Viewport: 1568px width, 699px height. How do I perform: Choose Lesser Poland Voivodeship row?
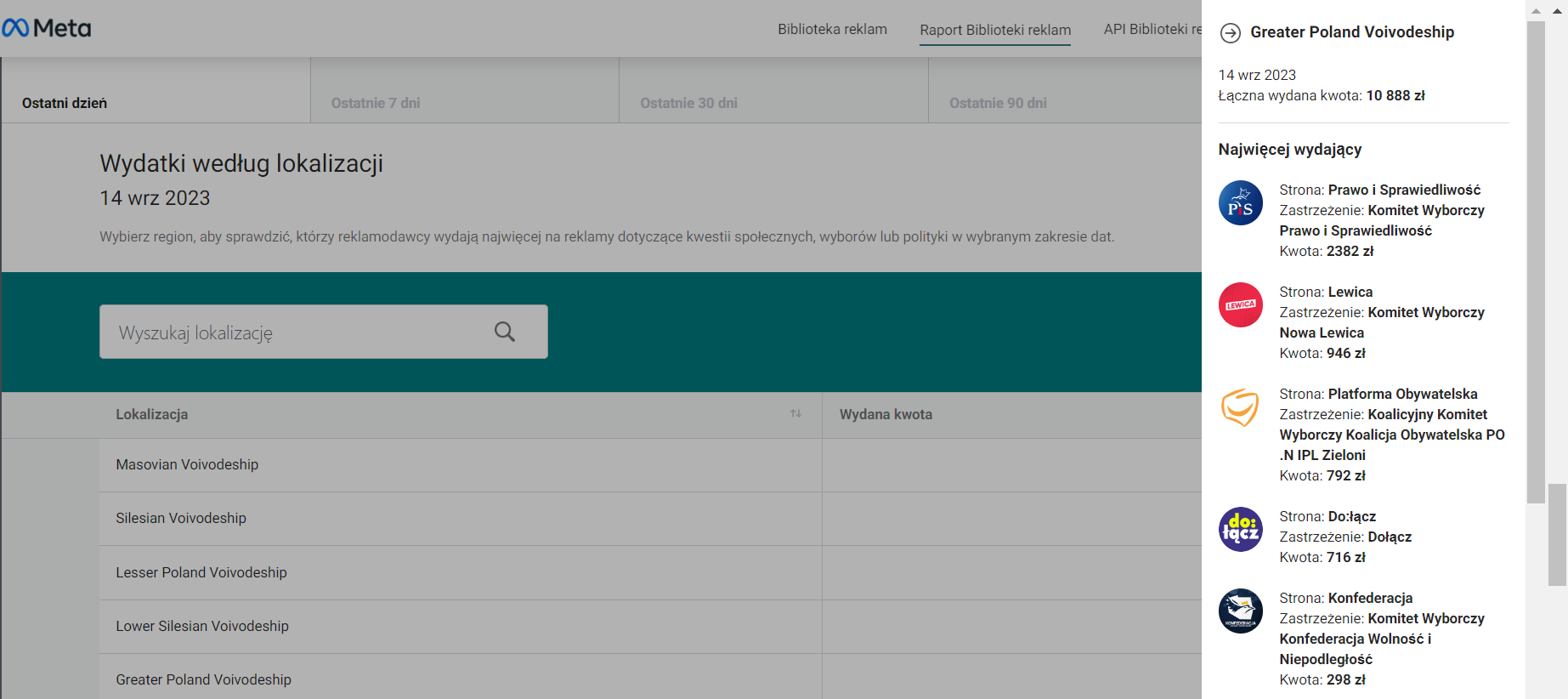(x=201, y=573)
